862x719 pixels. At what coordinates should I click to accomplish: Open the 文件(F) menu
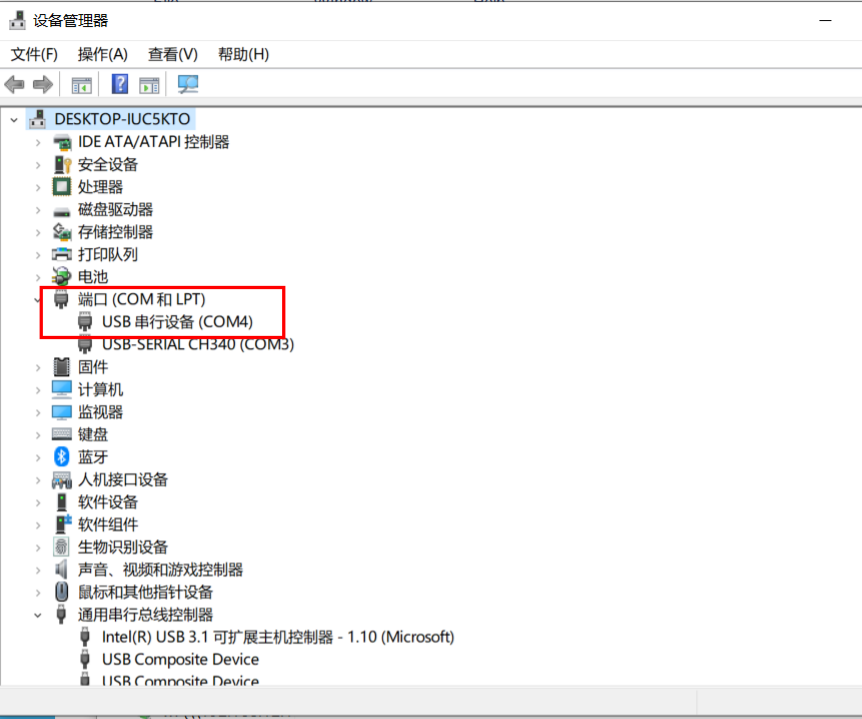34,54
